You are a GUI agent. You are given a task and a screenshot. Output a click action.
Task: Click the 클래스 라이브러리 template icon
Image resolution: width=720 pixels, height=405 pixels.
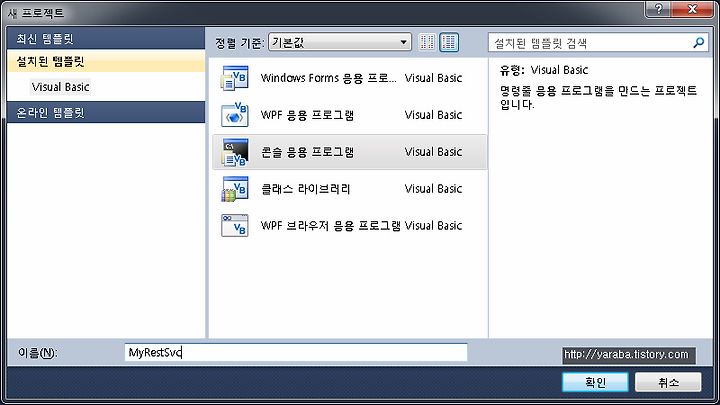click(x=235, y=189)
